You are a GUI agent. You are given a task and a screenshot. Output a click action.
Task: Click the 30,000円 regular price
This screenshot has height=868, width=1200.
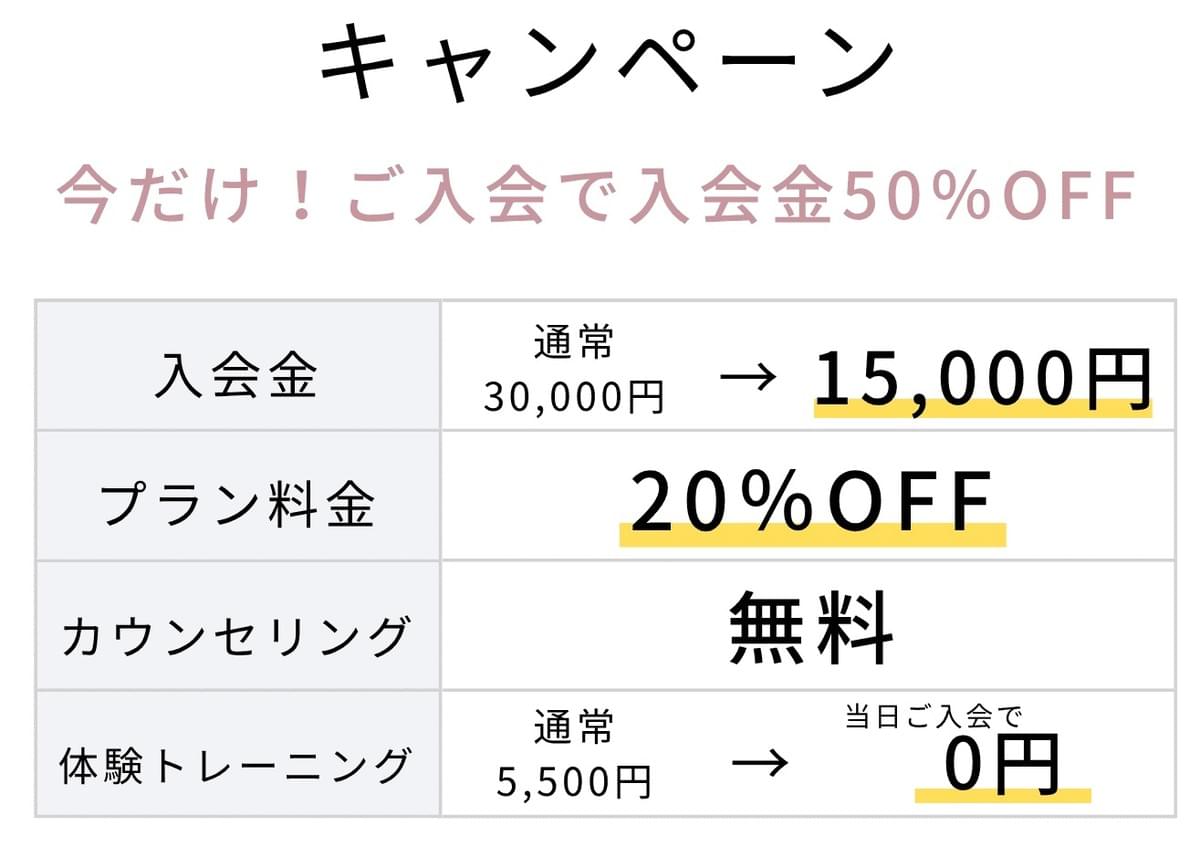(574, 397)
